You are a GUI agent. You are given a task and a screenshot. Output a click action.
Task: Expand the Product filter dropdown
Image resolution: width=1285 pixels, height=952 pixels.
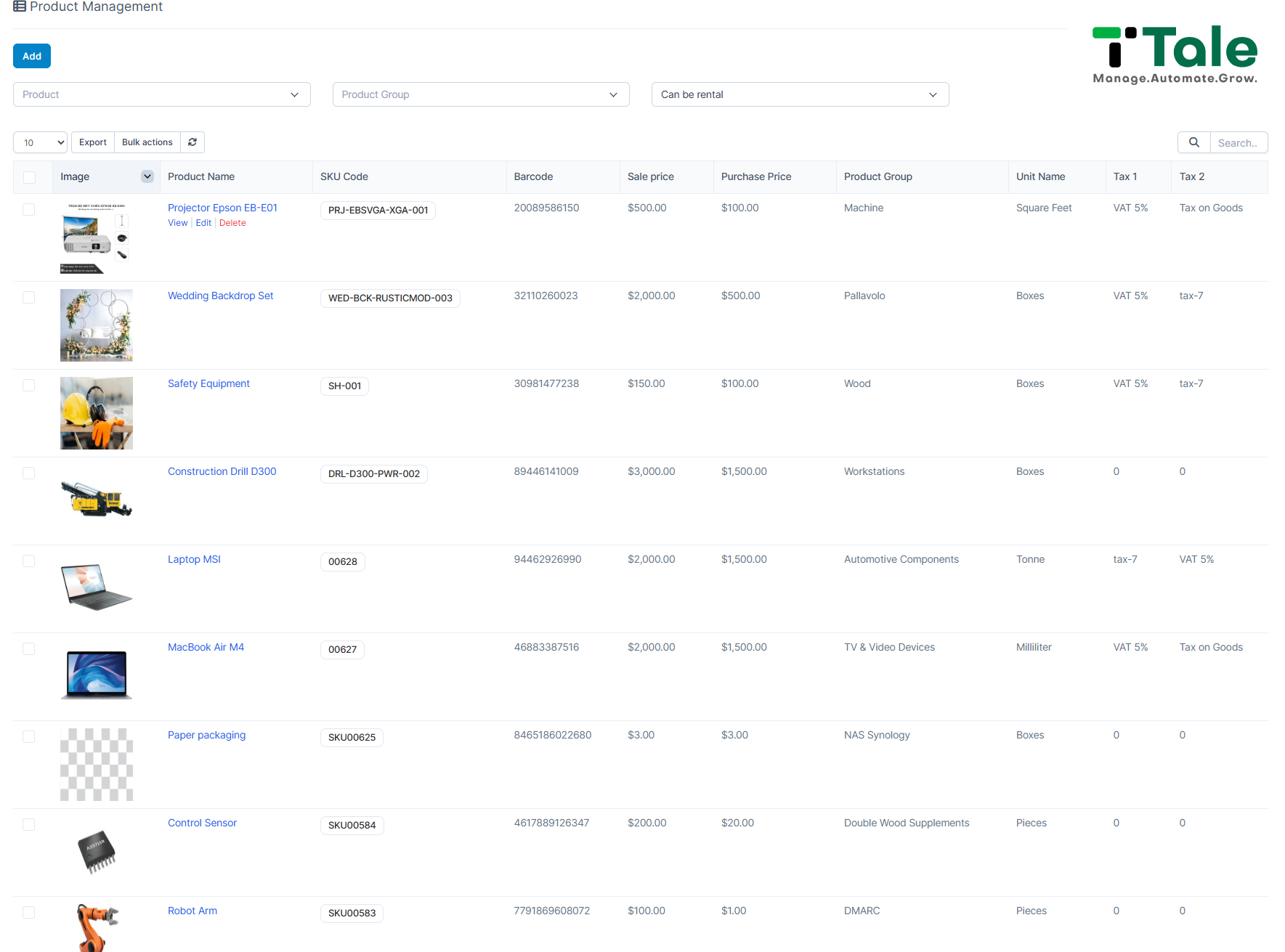pyautogui.click(x=162, y=94)
